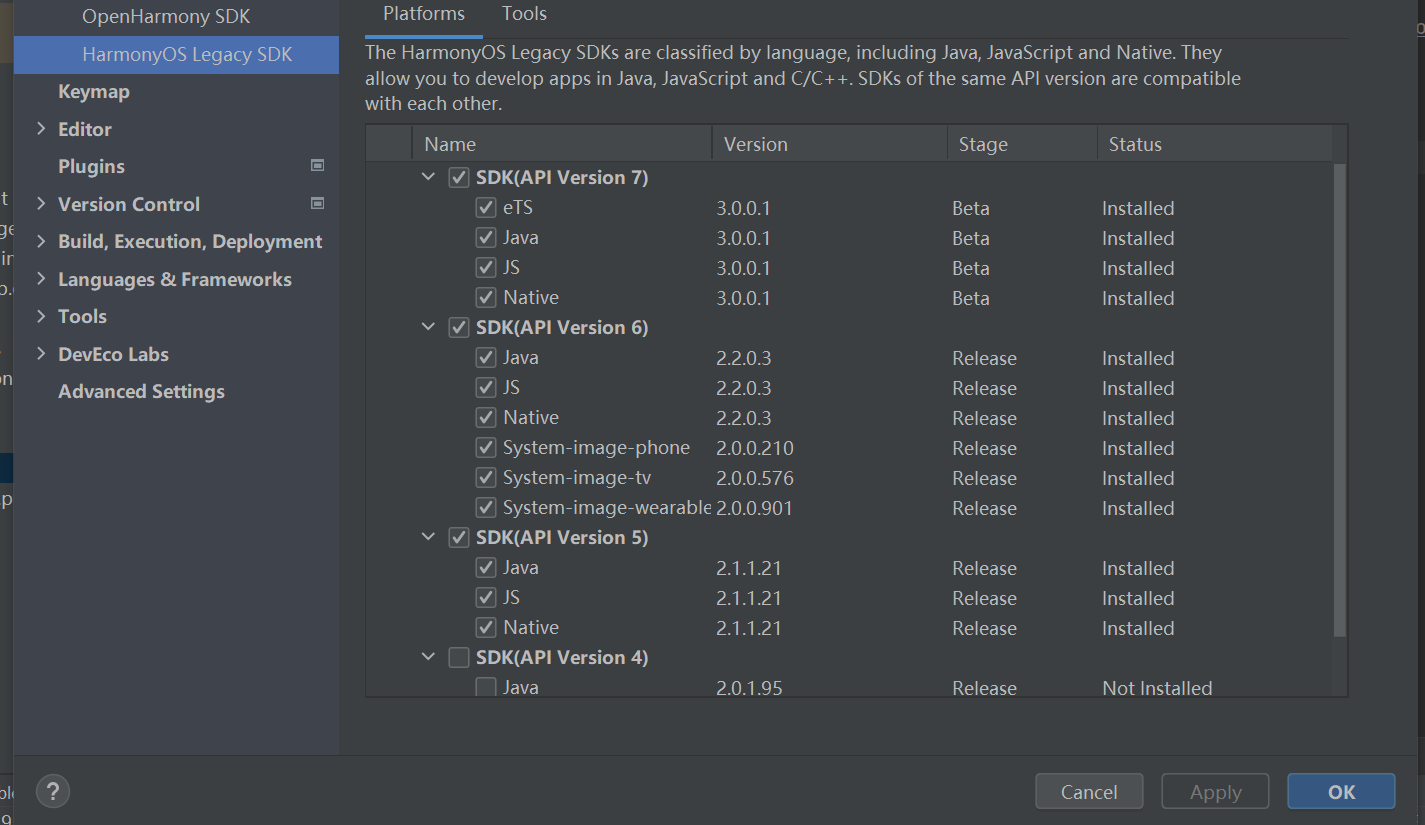Uncheck the System-image-tv checkbox
Image resolution: width=1425 pixels, height=825 pixels.
[486, 478]
